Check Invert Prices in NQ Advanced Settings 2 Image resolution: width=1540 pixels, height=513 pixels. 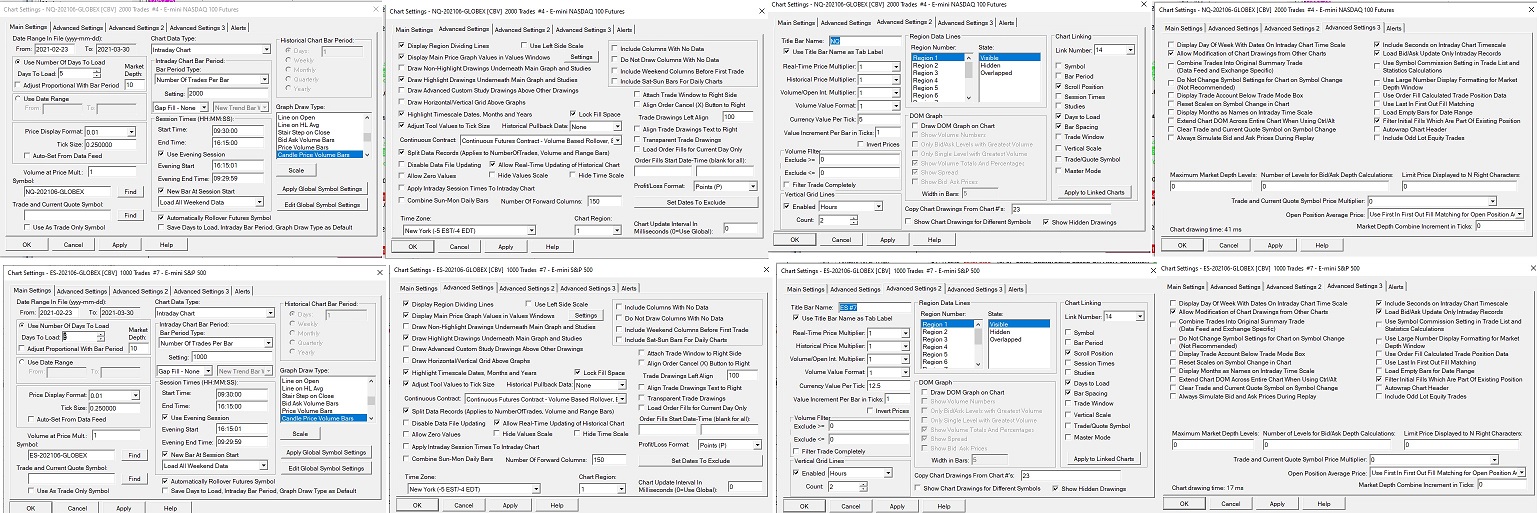pyautogui.click(x=862, y=143)
